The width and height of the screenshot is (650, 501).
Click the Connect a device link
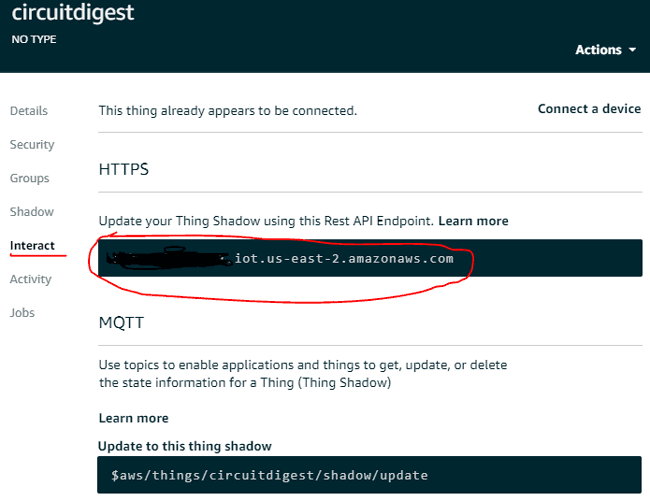(589, 109)
